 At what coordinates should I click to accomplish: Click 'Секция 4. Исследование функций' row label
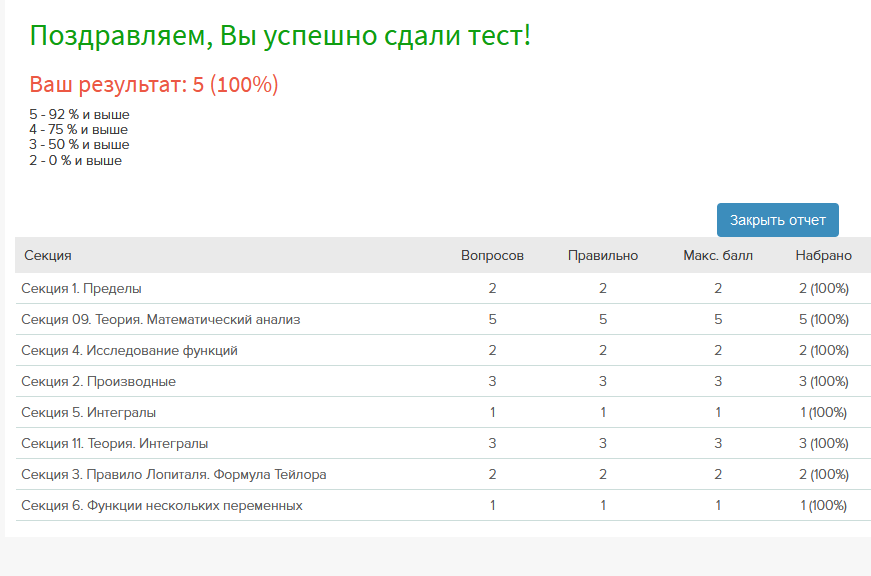129,350
